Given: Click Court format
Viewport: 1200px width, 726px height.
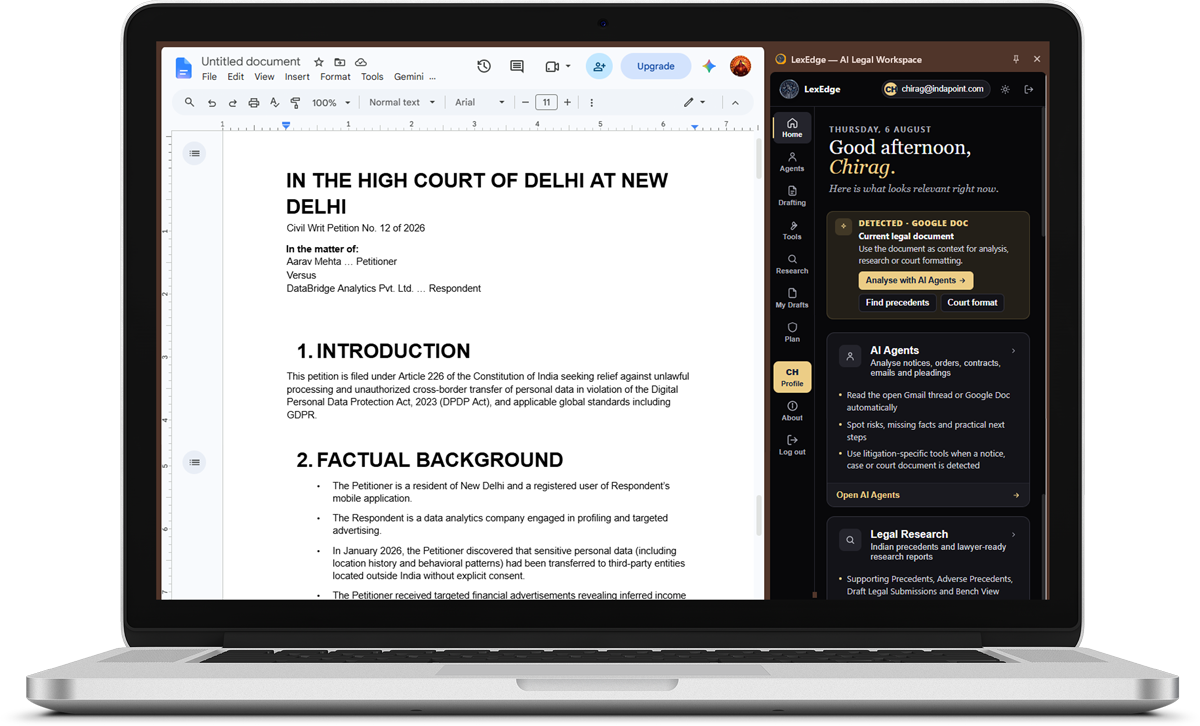Looking at the screenshot, I should point(973,302).
